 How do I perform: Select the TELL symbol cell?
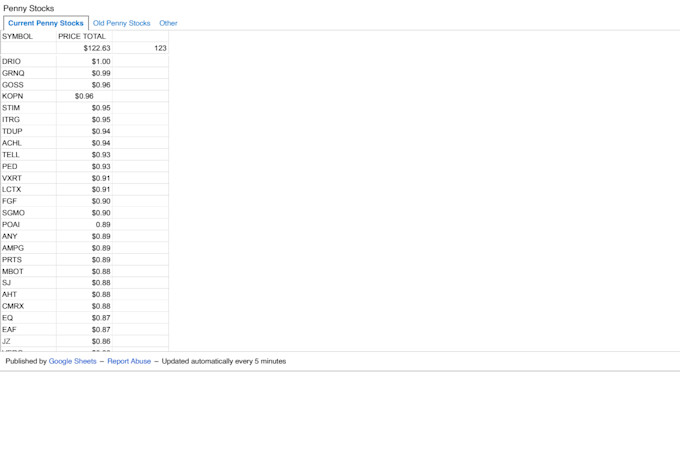click(x=29, y=155)
